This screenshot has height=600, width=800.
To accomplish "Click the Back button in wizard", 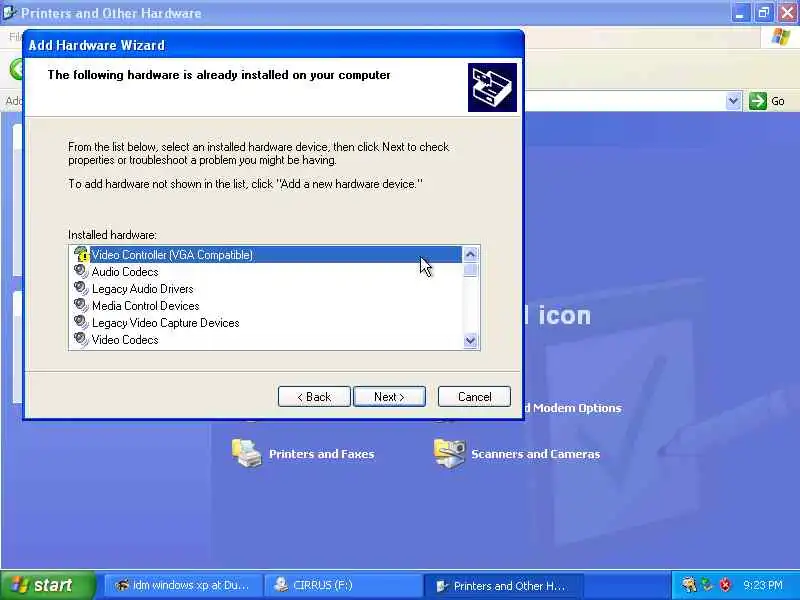I will tap(314, 396).
